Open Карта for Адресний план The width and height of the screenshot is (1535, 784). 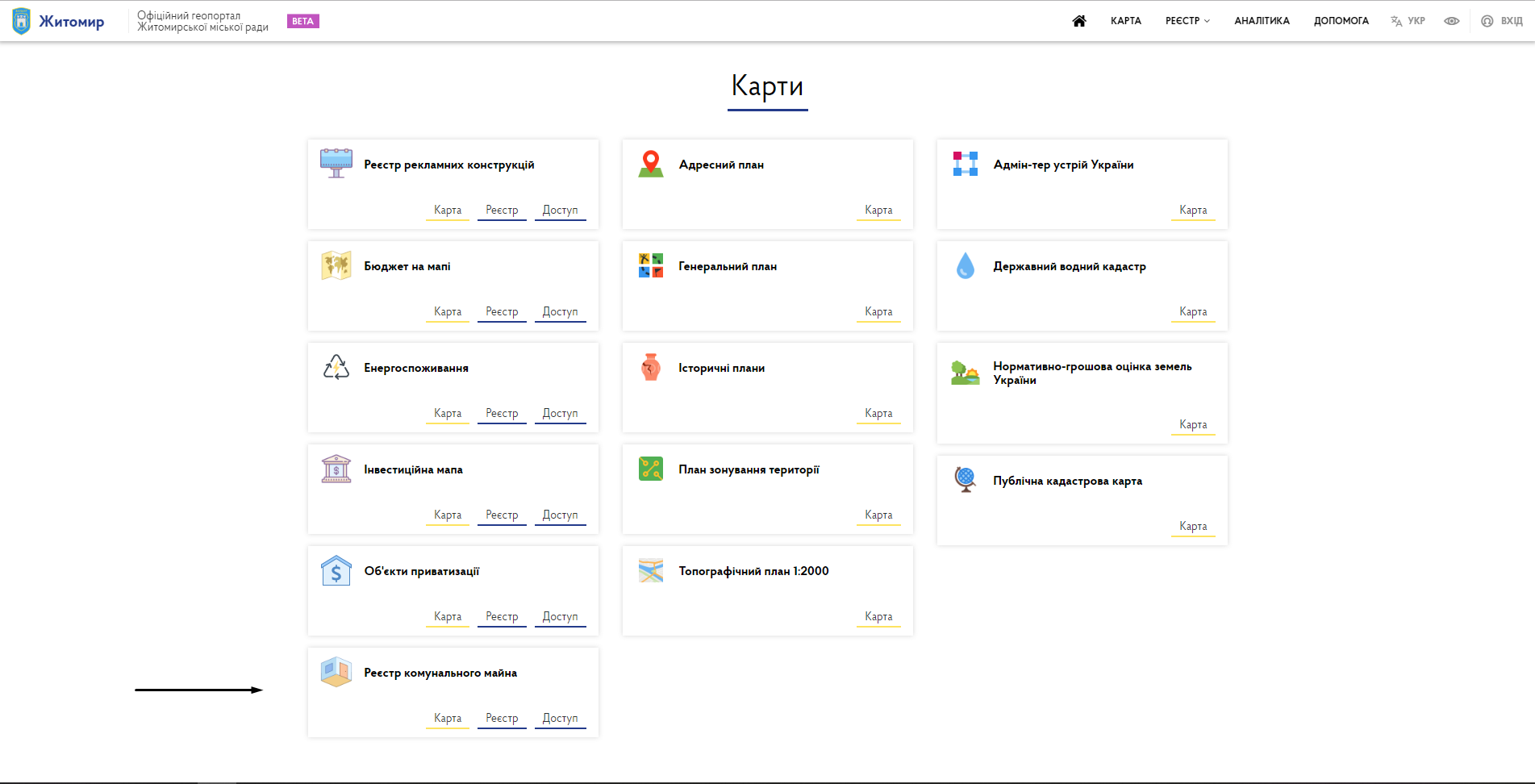[x=878, y=211]
